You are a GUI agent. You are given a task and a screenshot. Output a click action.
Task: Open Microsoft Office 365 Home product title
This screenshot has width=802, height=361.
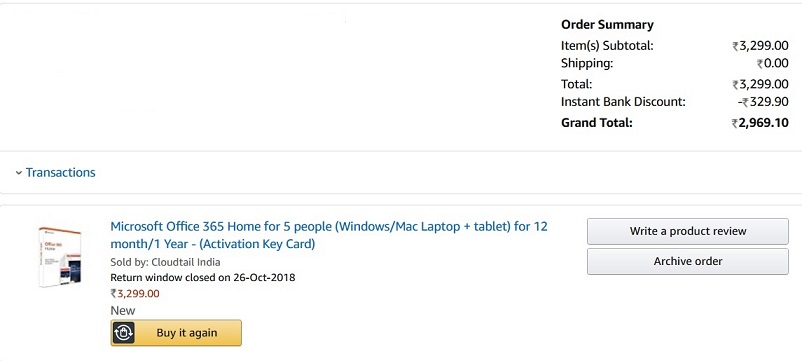[x=329, y=235]
